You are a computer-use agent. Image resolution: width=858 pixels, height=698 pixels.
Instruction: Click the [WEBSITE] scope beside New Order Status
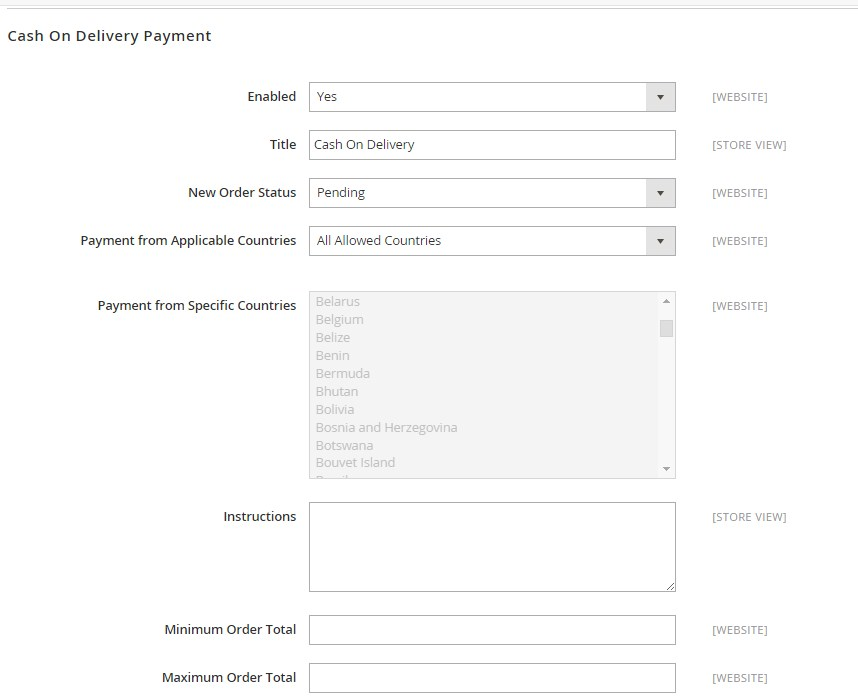pyautogui.click(x=740, y=194)
